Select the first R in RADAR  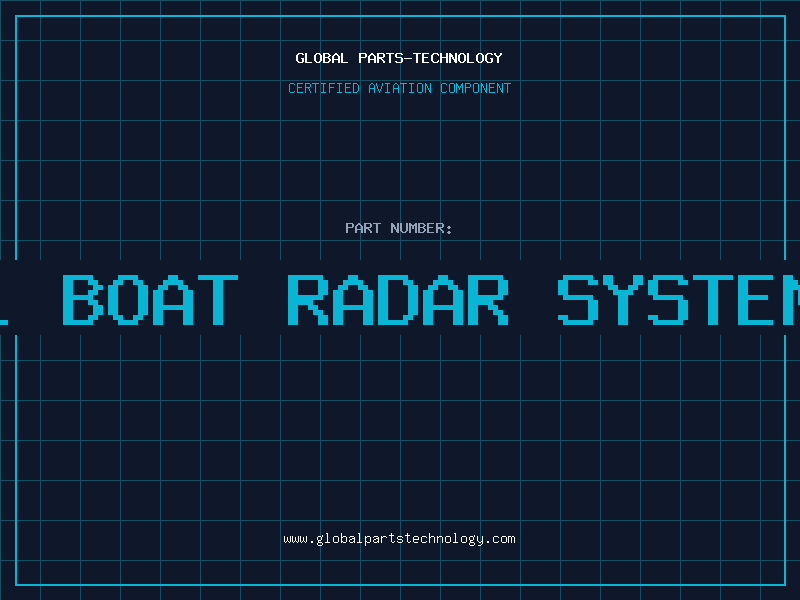coord(307,300)
